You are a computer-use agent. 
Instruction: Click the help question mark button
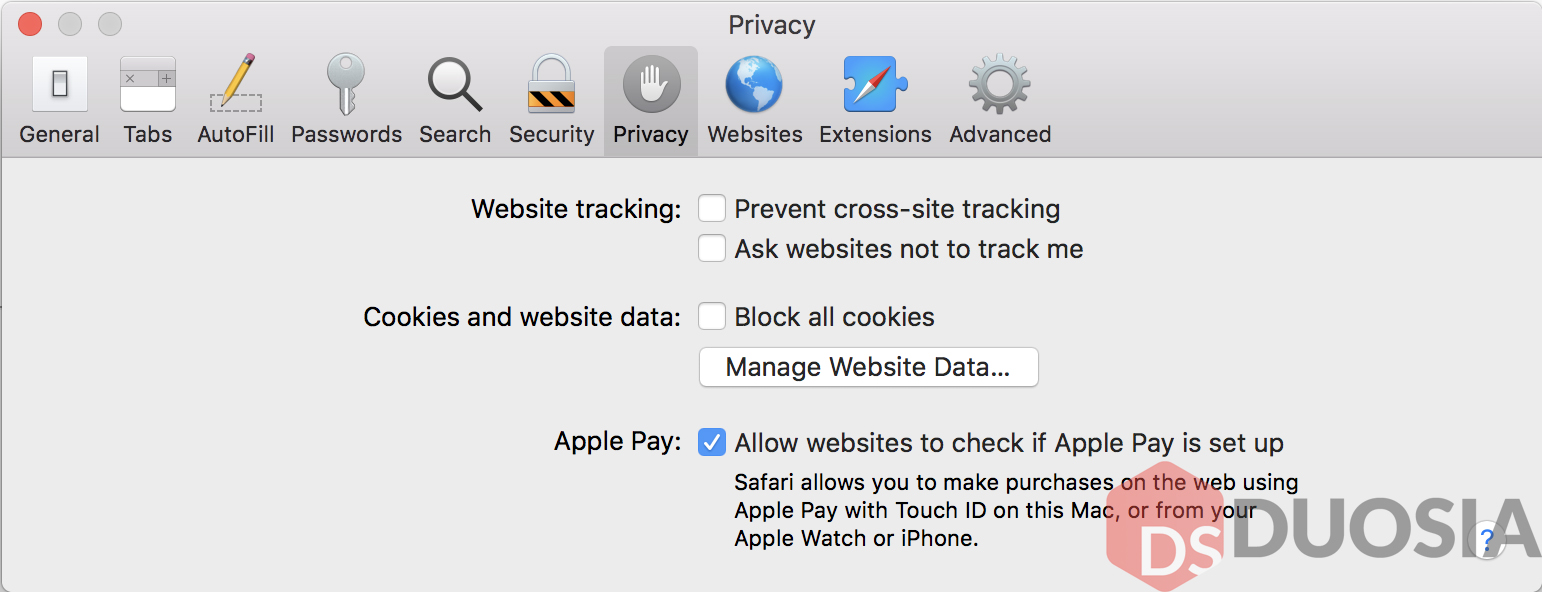(x=1488, y=541)
